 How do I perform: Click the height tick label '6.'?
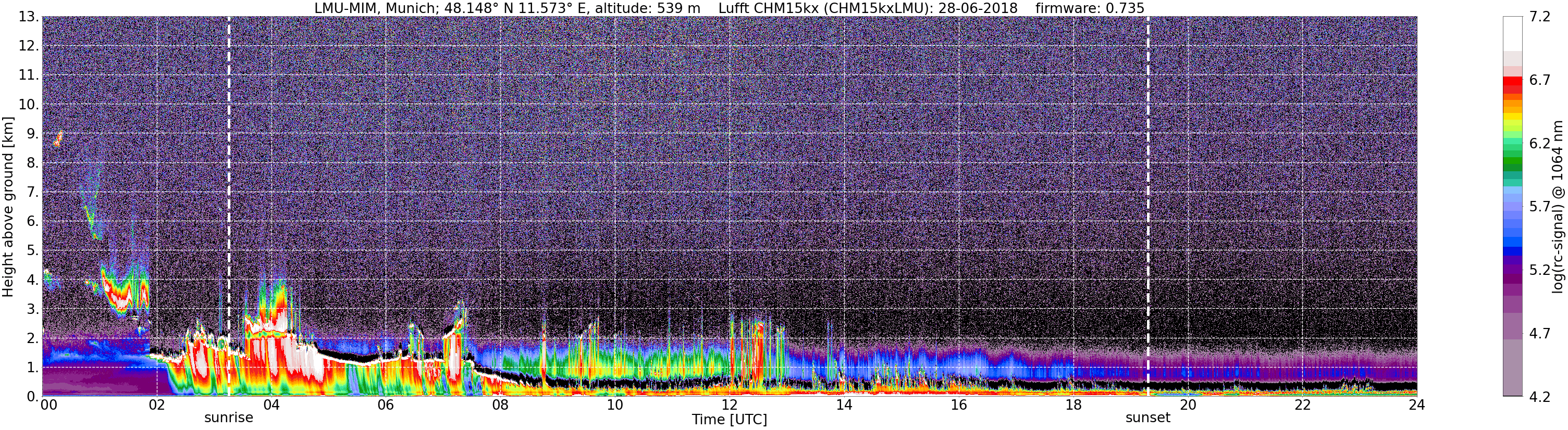[33, 221]
